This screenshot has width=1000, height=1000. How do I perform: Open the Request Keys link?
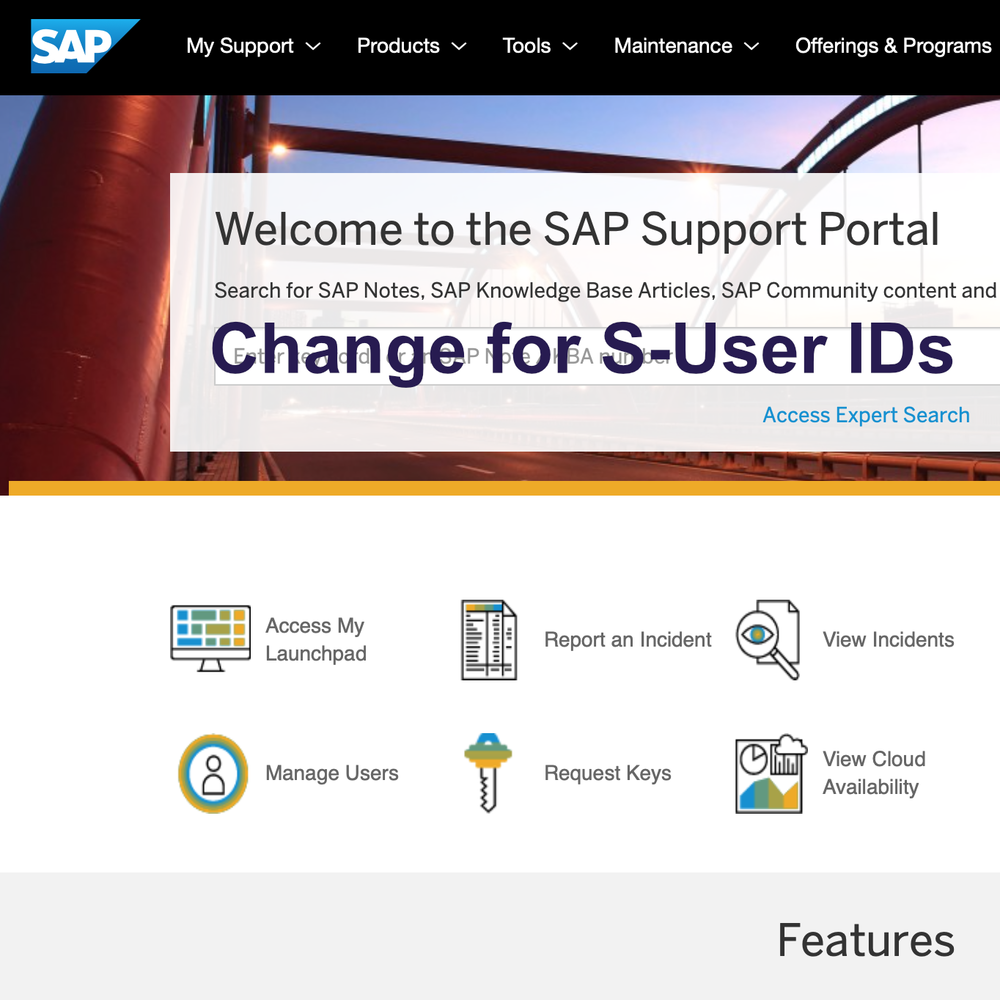click(x=607, y=773)
